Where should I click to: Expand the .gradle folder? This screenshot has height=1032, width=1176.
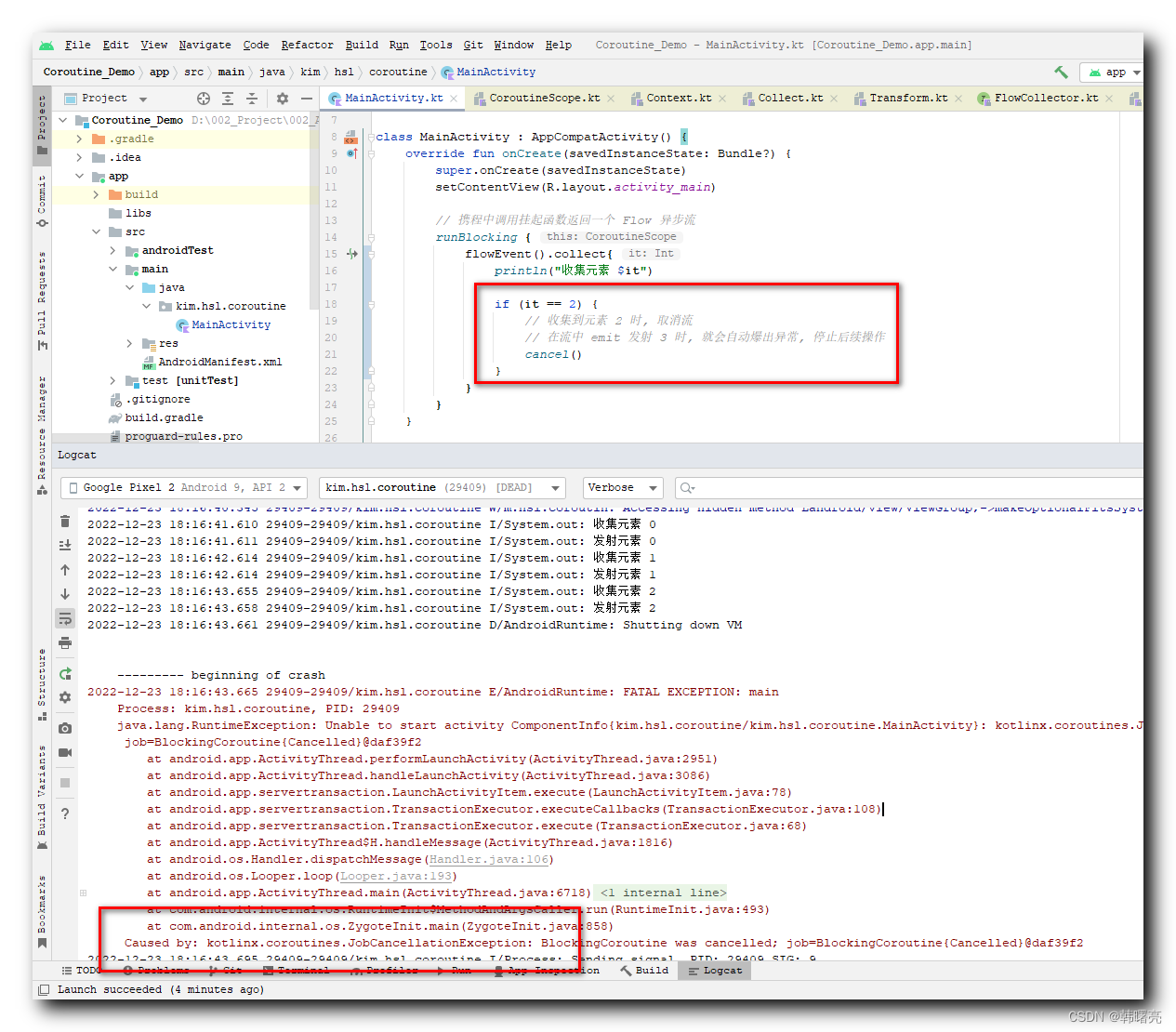[x=80, y=139]
